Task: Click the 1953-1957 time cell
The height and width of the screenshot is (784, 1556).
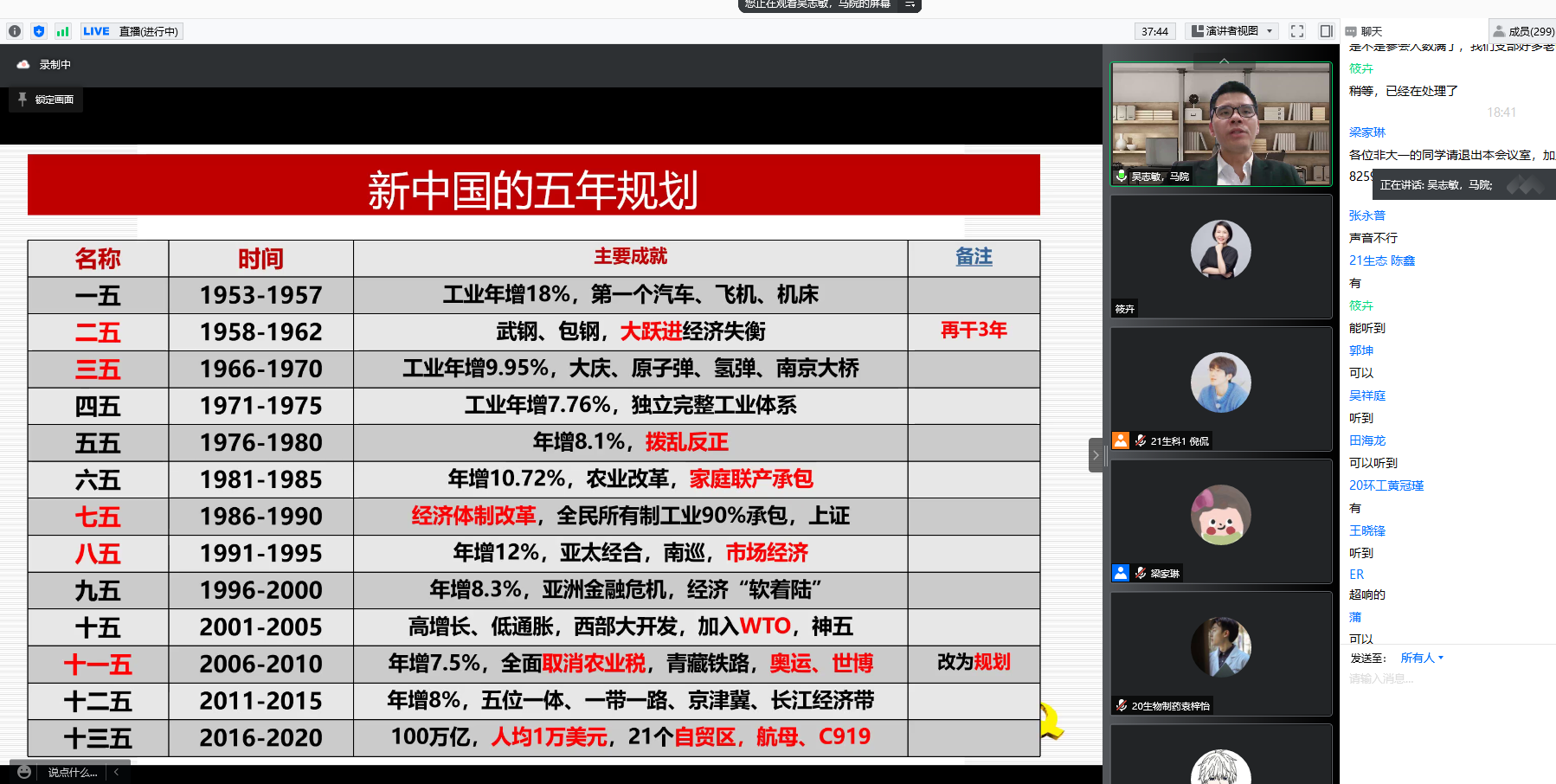Action: (x=260, y=295)
